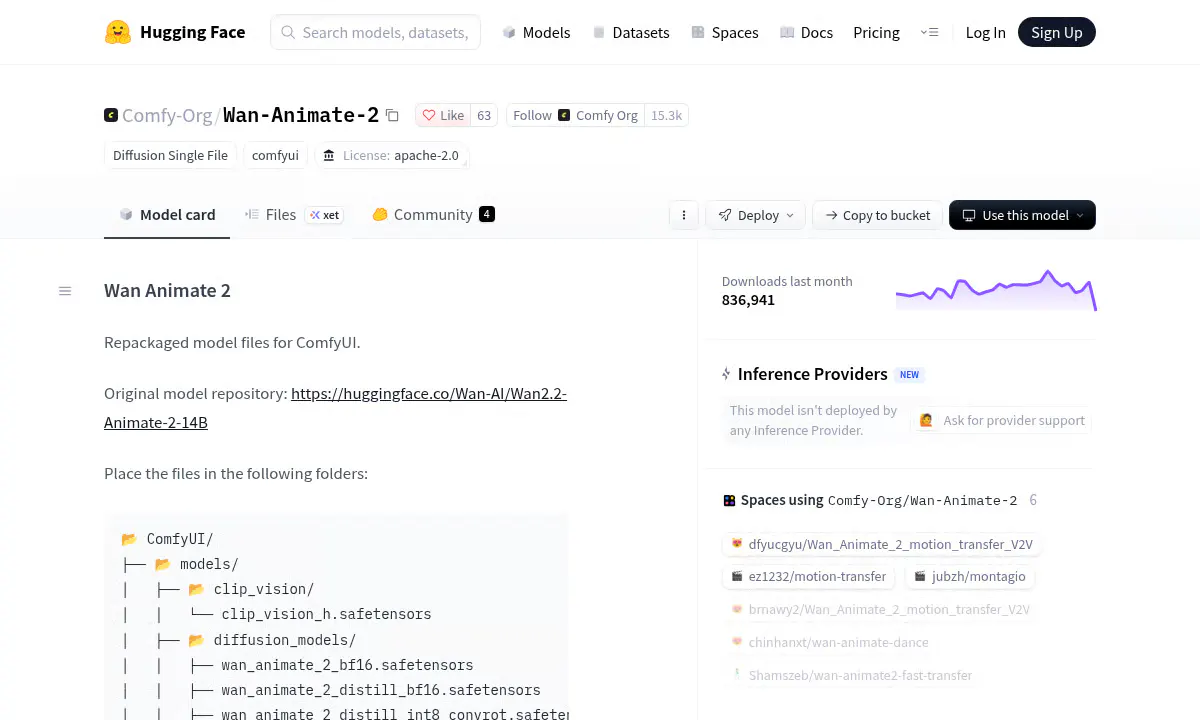Open the Shamszeb/wan-animate2-fast-transfer space
This screenshot has height=720, width=1200.
[851, 675]
